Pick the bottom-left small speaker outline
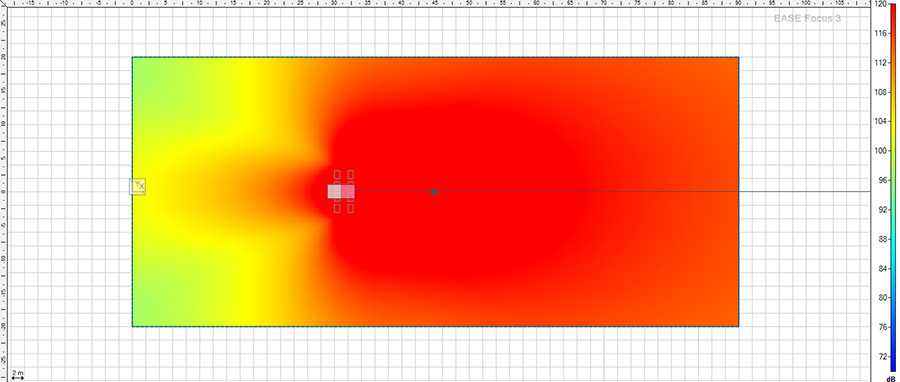Viewport: 900px width, 382px height. (x=337, y=208)
